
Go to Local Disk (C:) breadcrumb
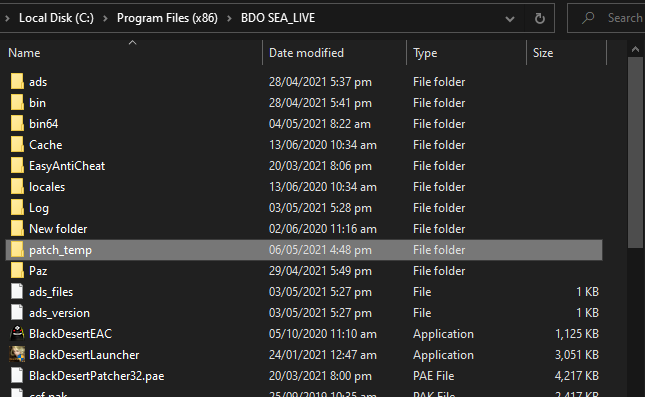[x=56, y=18]
